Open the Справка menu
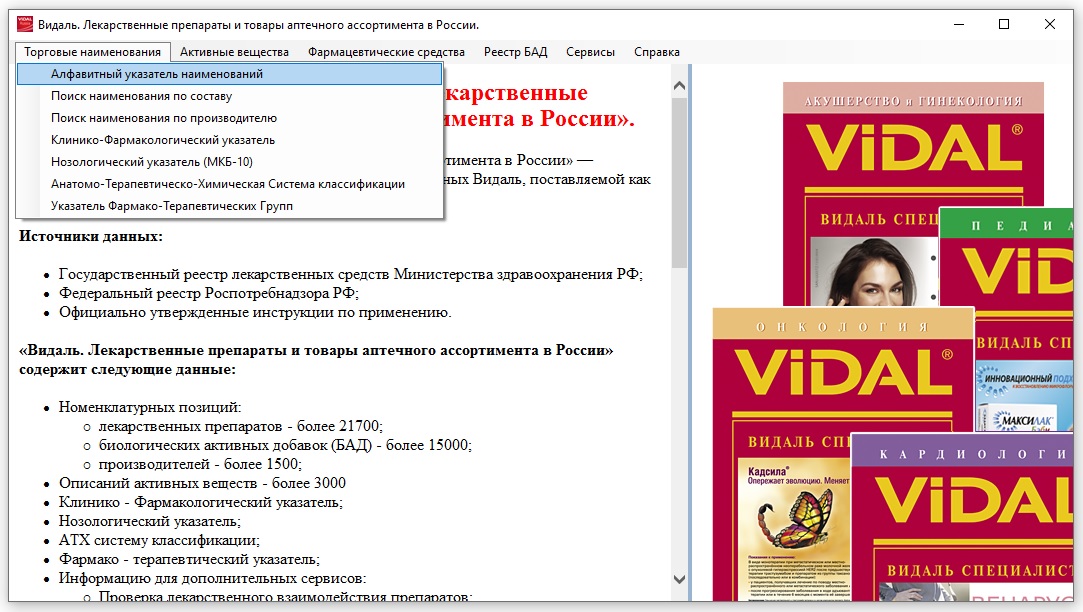 pos(656,52)
